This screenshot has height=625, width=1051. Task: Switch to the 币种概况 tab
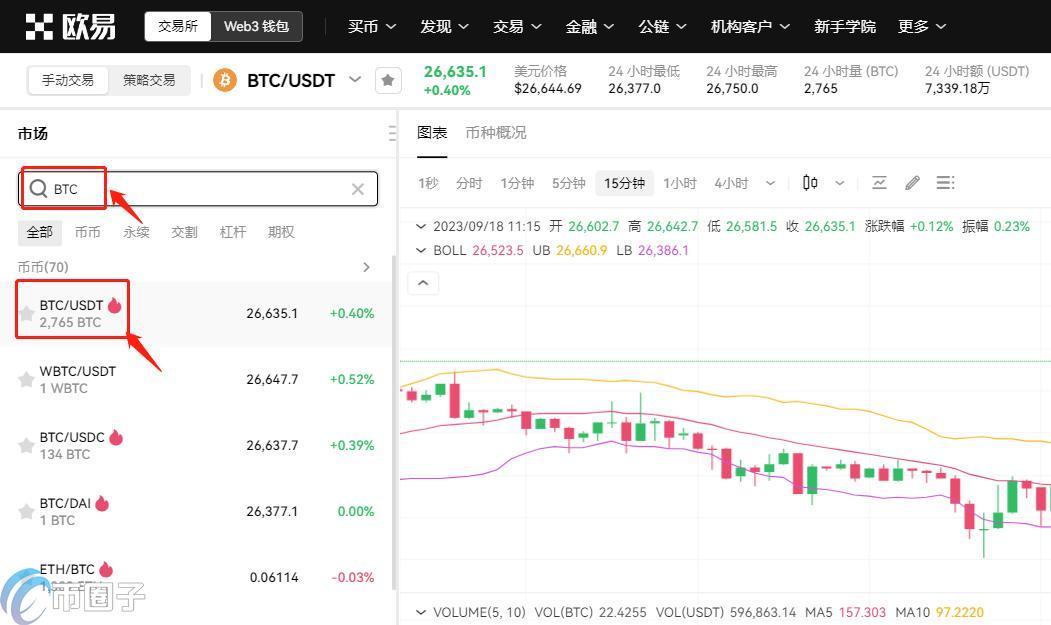point(496,133)
